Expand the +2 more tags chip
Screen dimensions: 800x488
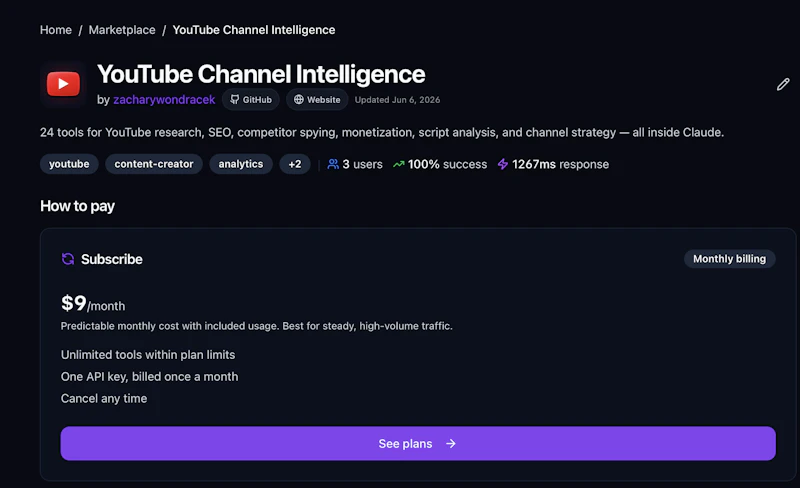(x=295, y=164)
